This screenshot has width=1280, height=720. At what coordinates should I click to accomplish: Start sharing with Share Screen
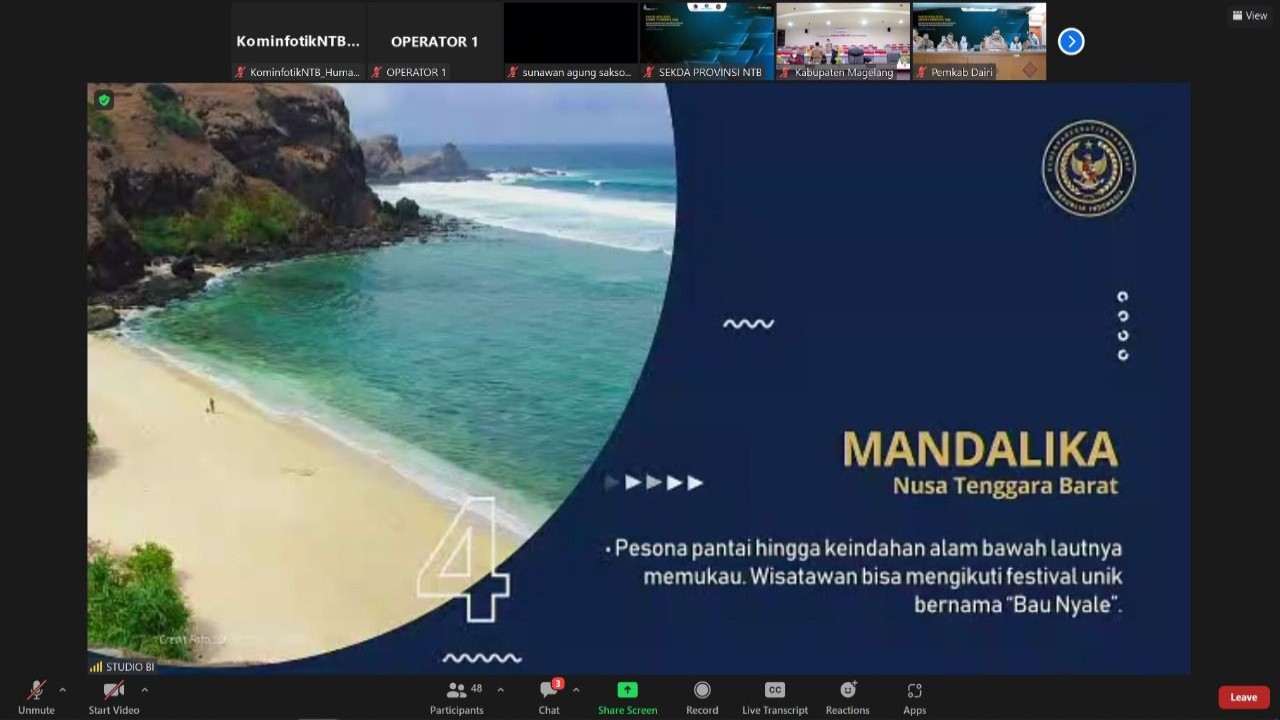[x=627, y=697]
